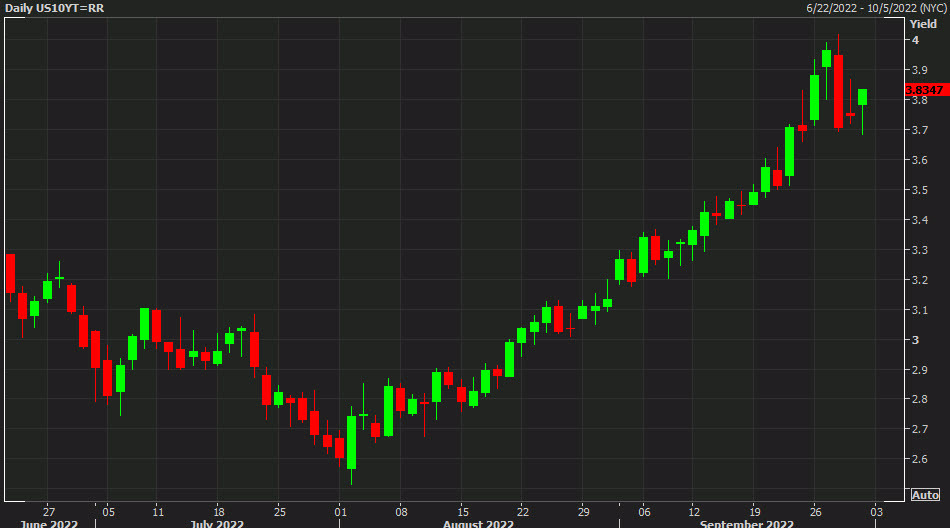The height and width of the screenshot is (528, 950).
Task: Select July 2022 on the time axis
Action: [x=216, y=523]
